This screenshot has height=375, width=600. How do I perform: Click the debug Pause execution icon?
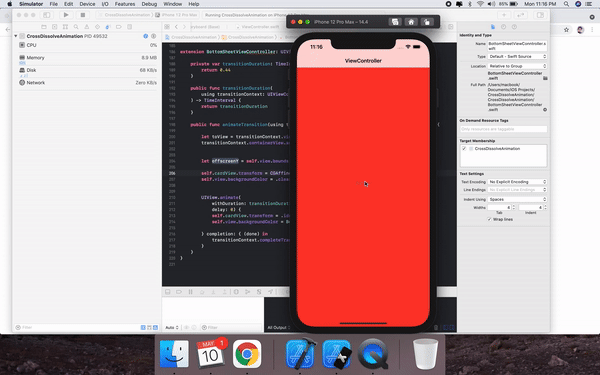190,292
